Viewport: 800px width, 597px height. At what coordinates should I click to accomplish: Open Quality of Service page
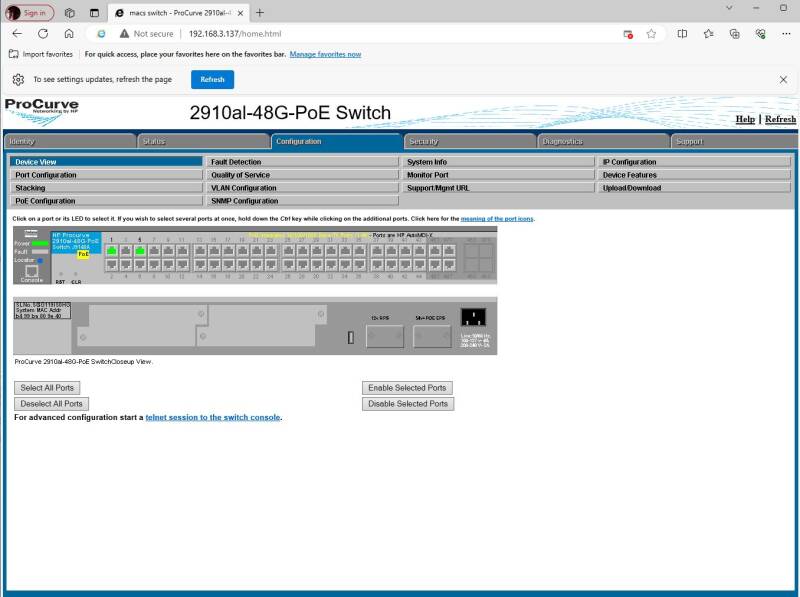point(302,175)
